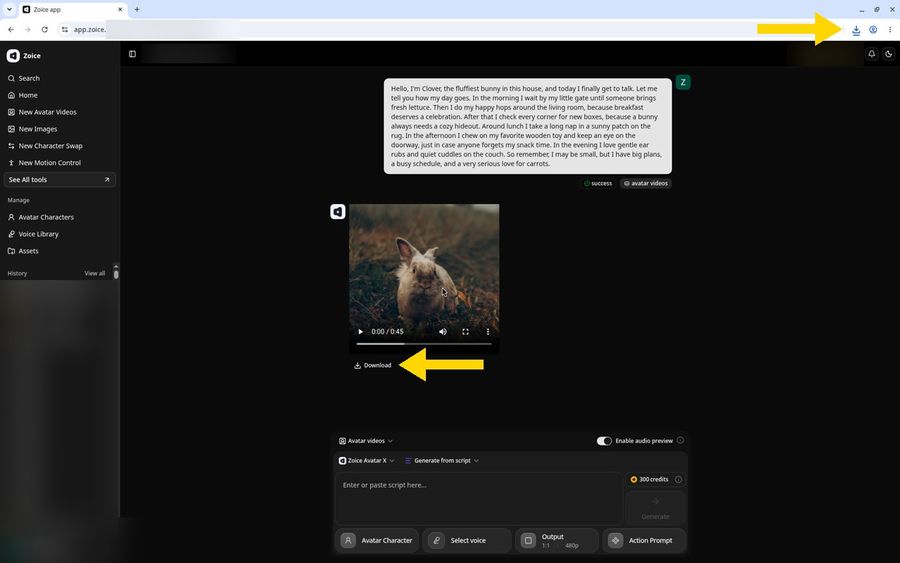Click See All tools button
900x563 pixels.
point(60,180)
